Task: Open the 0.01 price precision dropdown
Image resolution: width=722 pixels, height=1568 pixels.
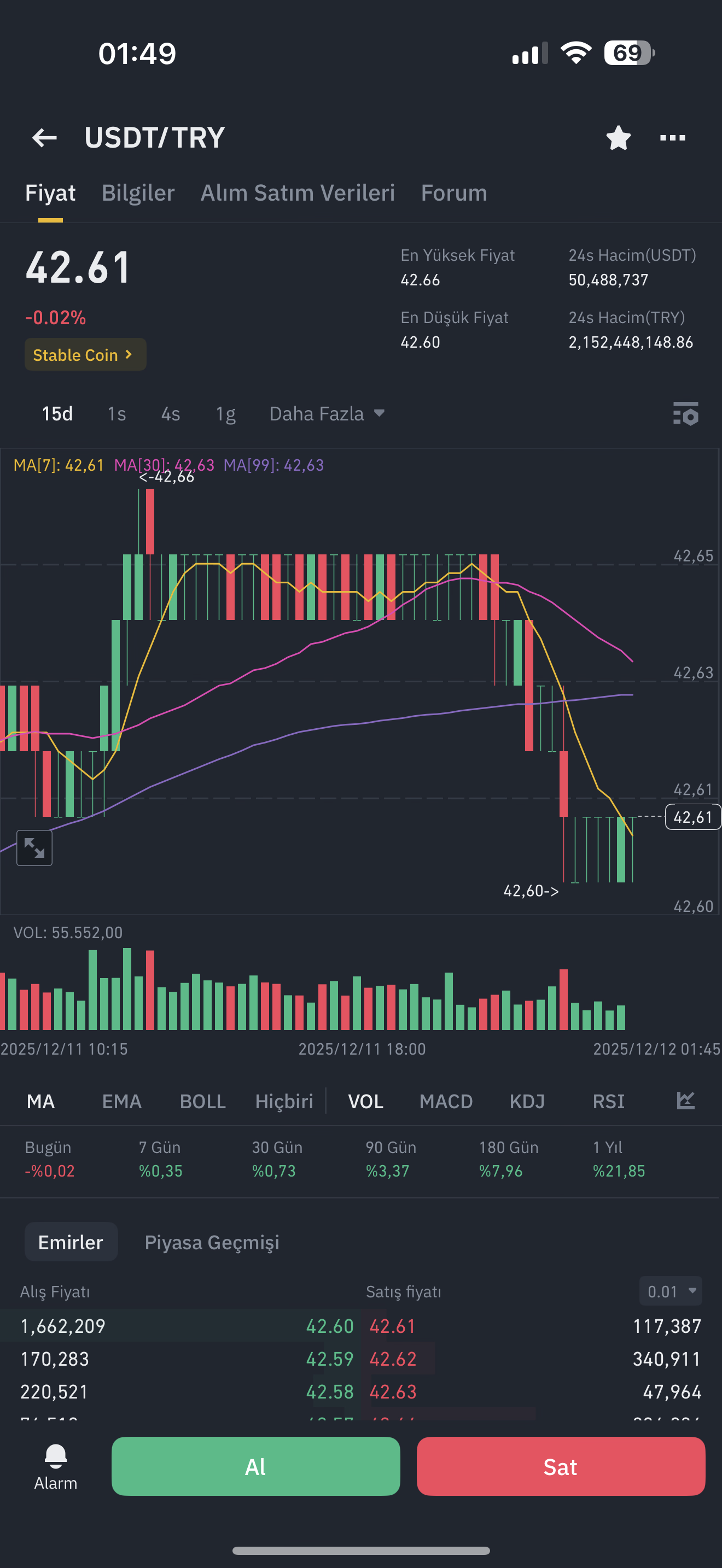Action: pyautogui.click(x=670, y=1291)
